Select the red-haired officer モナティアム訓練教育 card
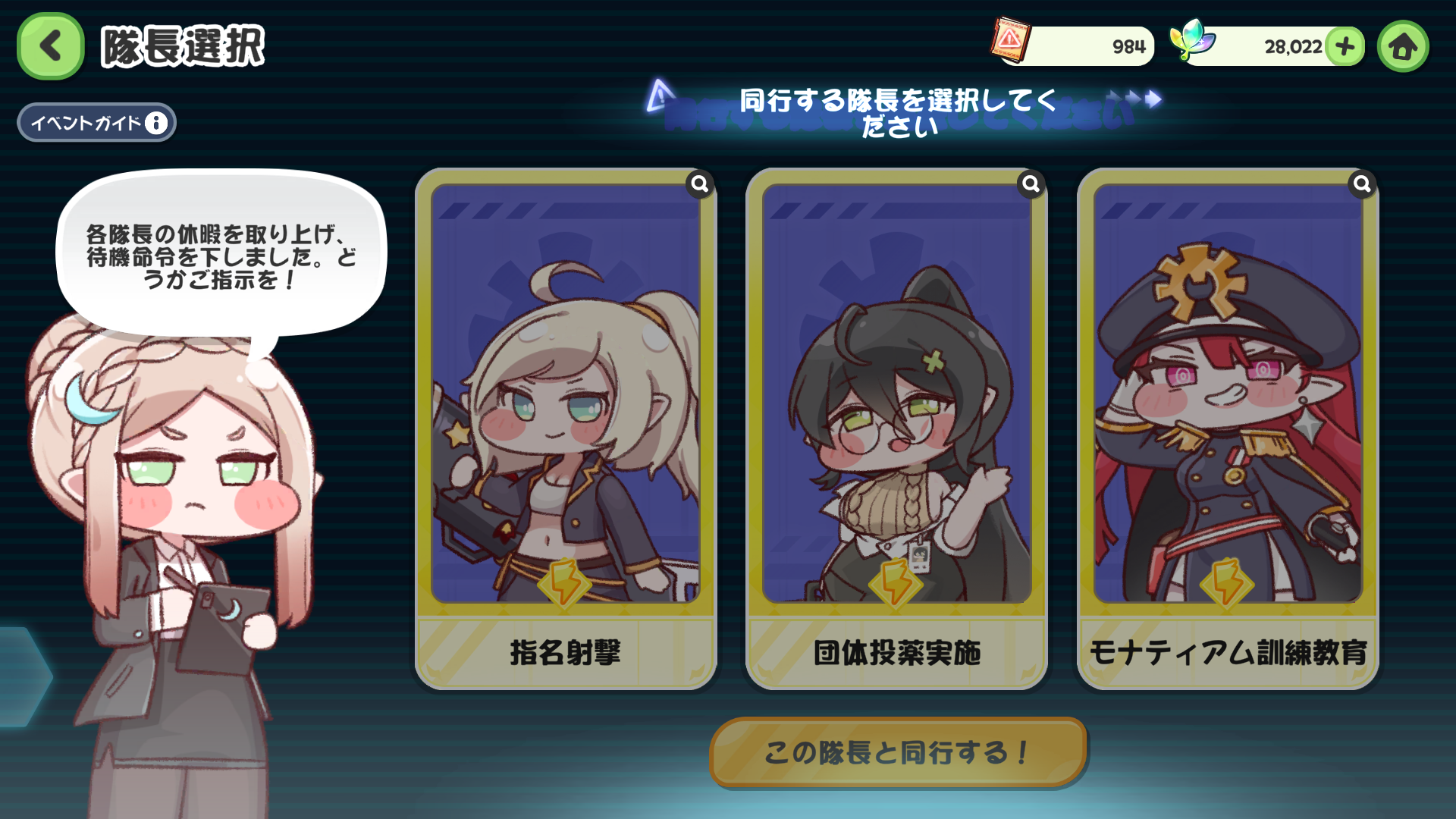Image resolution: width=1456 pixels, height=819 pixels. [1228, 428]
